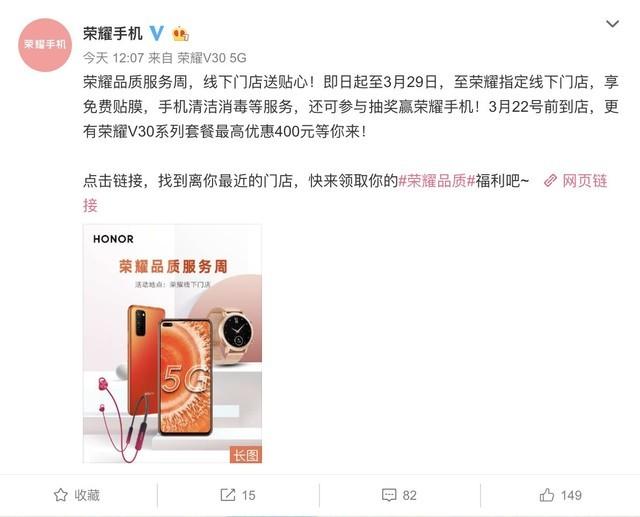
Task: Click the emoji member badge icon
Action: pyautogui.click(x=180, y=33)
